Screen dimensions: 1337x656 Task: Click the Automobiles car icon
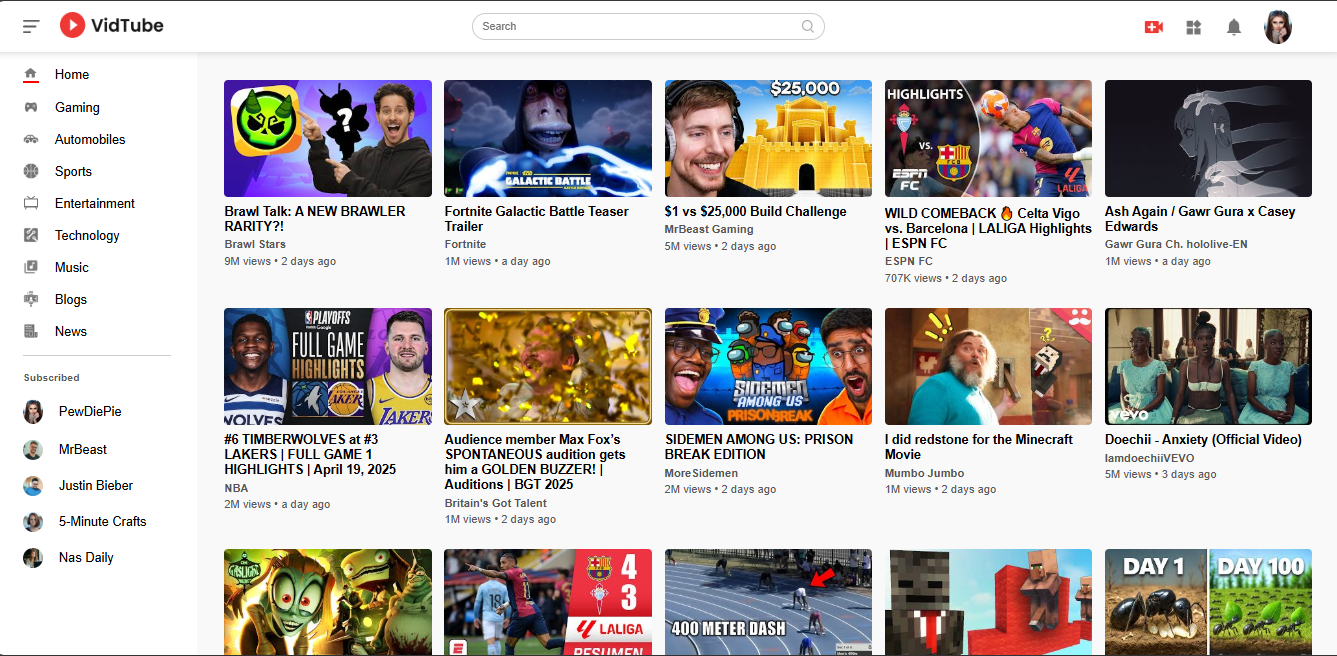[x=31, y=139]
